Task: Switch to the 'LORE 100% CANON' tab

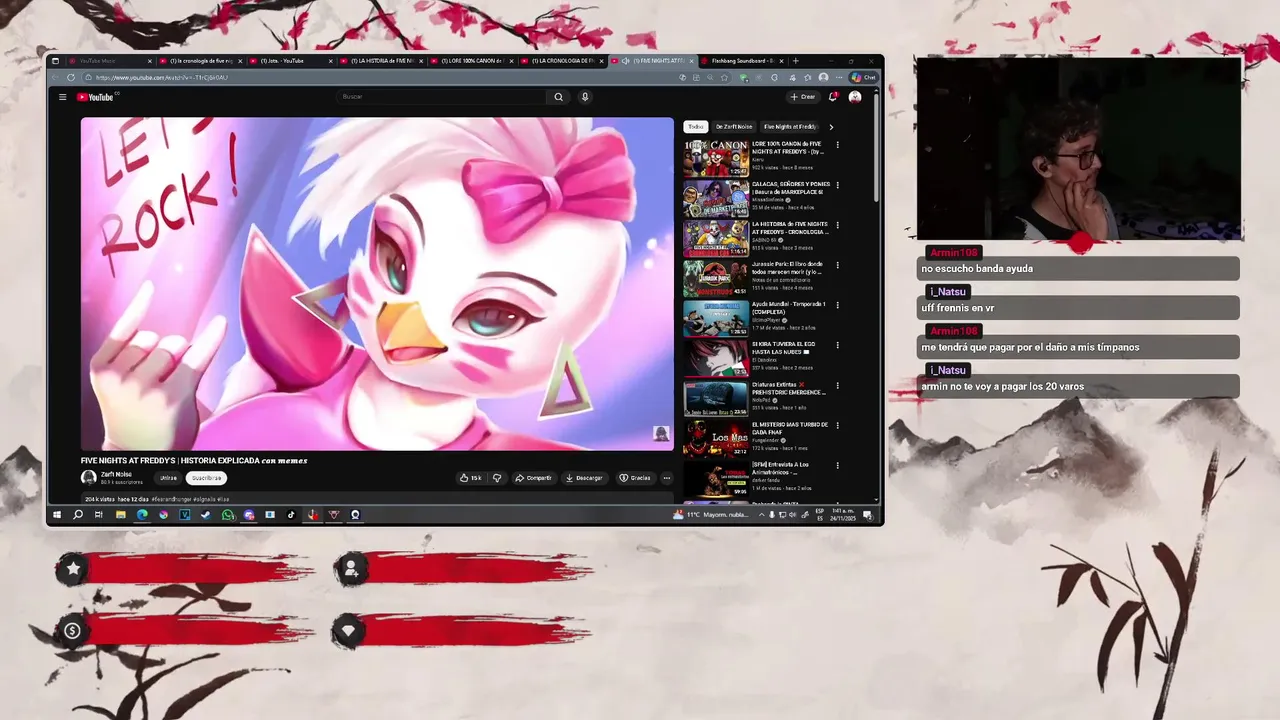Action: click(x=471, y=61)
